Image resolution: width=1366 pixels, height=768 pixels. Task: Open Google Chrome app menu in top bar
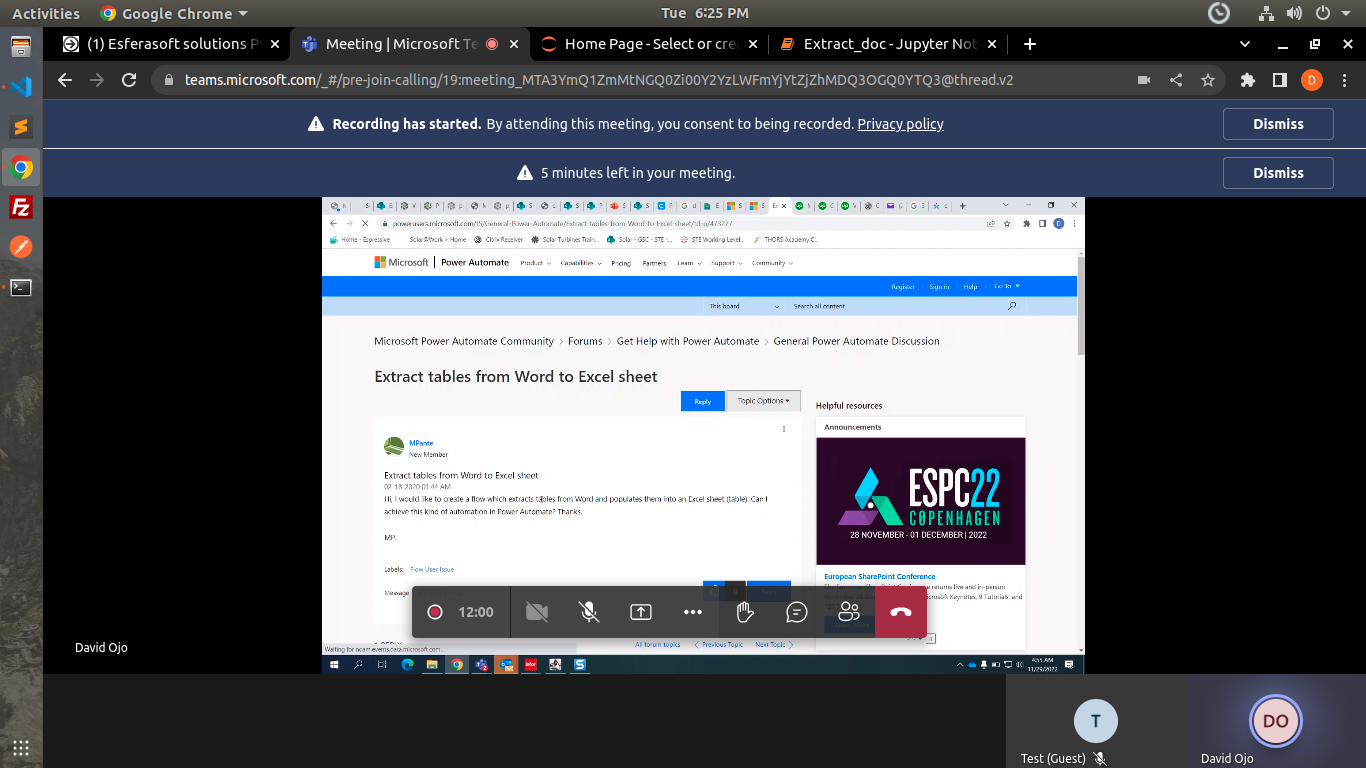pos(174,13)
